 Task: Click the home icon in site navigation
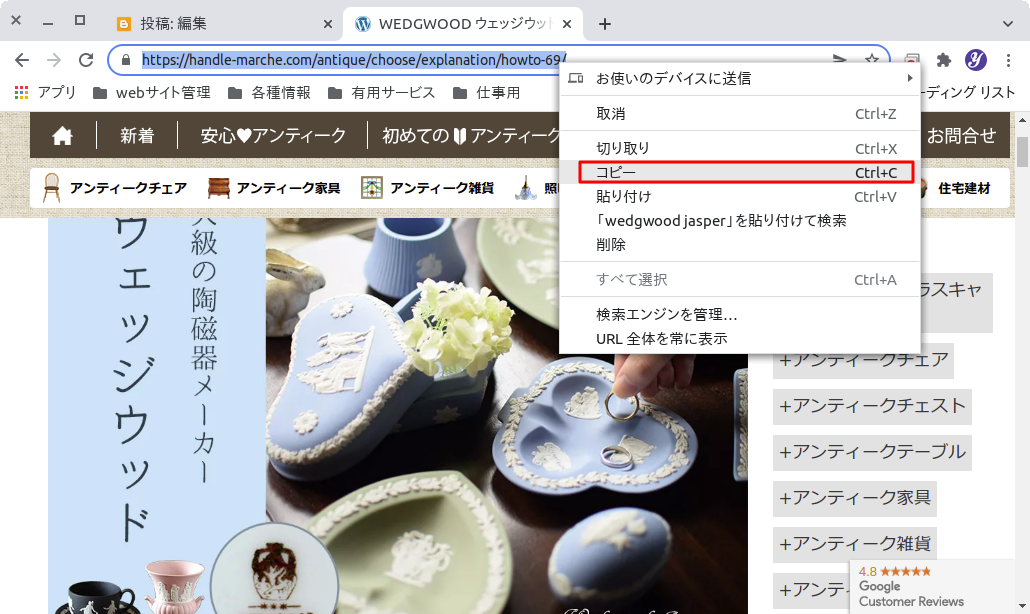pos(62,136)
